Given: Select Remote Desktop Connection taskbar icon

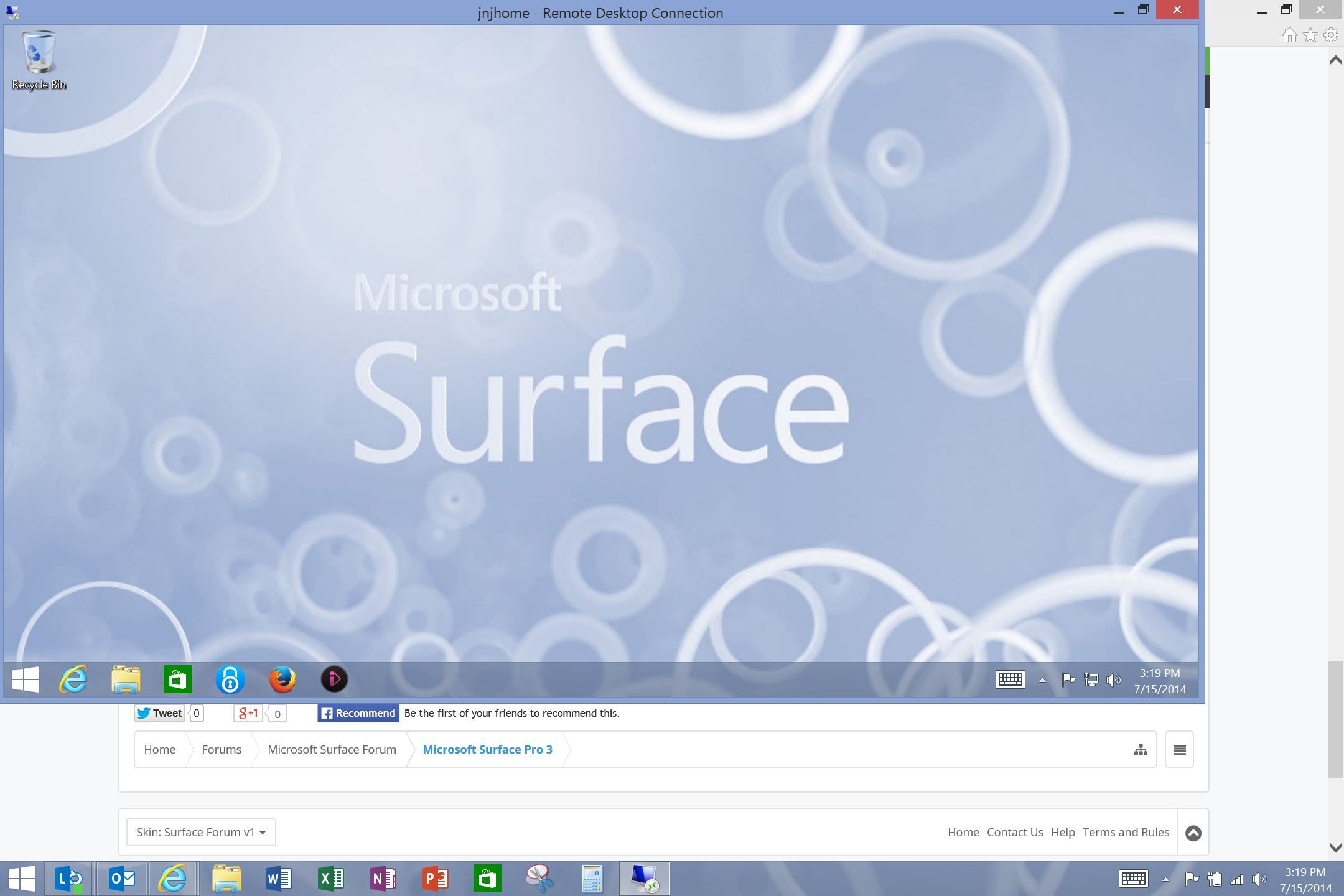Looking at the screenshot, I should [x=645, y=879].
